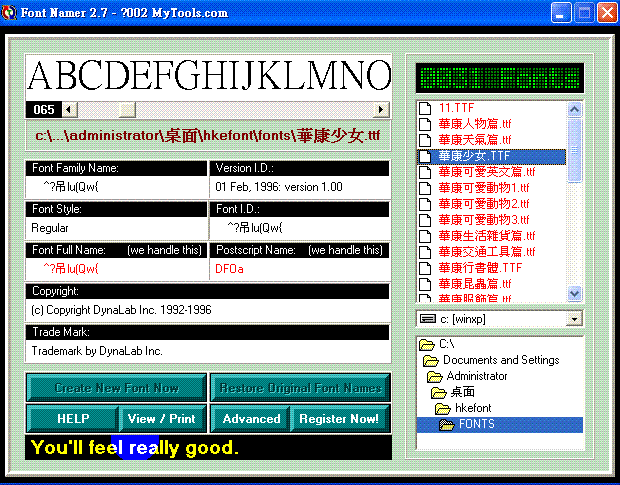Click the green LED dot display panel
This screenshot has height=485, width=620.
[x=500, y=77]
